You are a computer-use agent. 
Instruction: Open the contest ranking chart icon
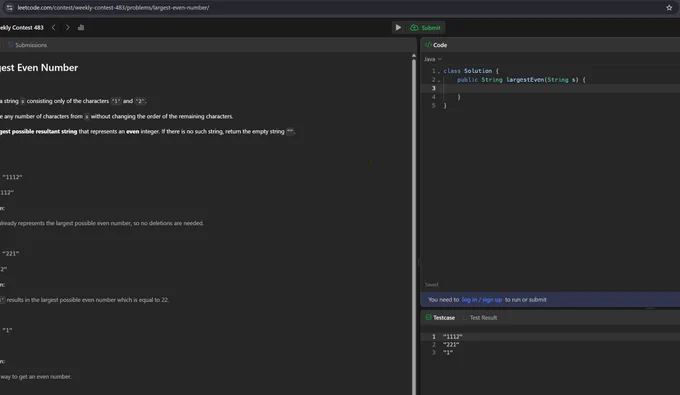pyautogui.click(x=81, y=27)
